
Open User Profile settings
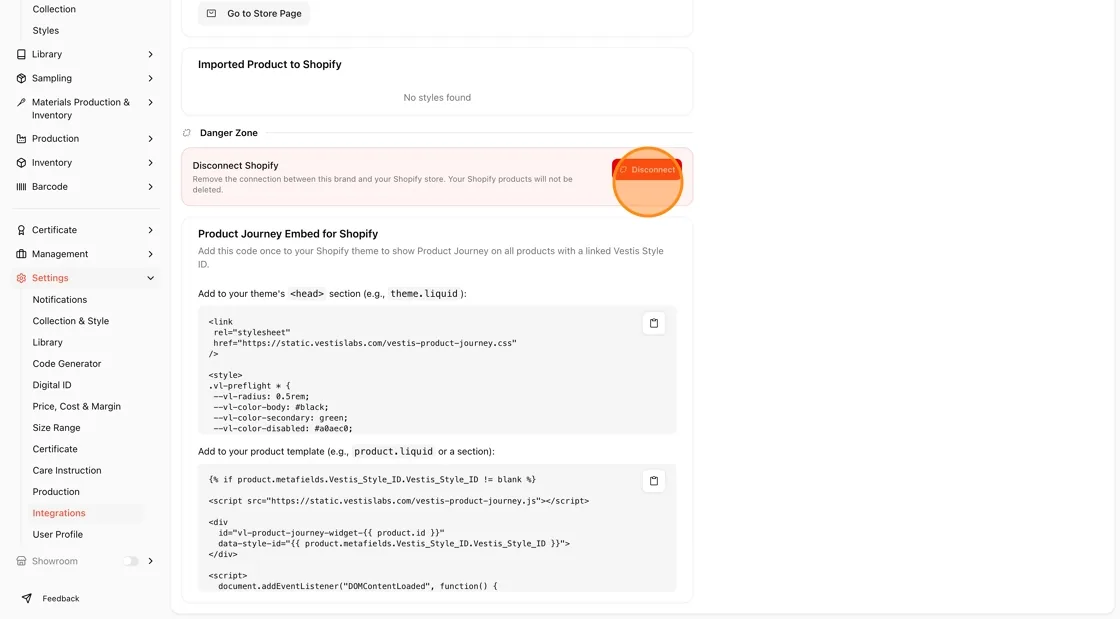[58, 535]
